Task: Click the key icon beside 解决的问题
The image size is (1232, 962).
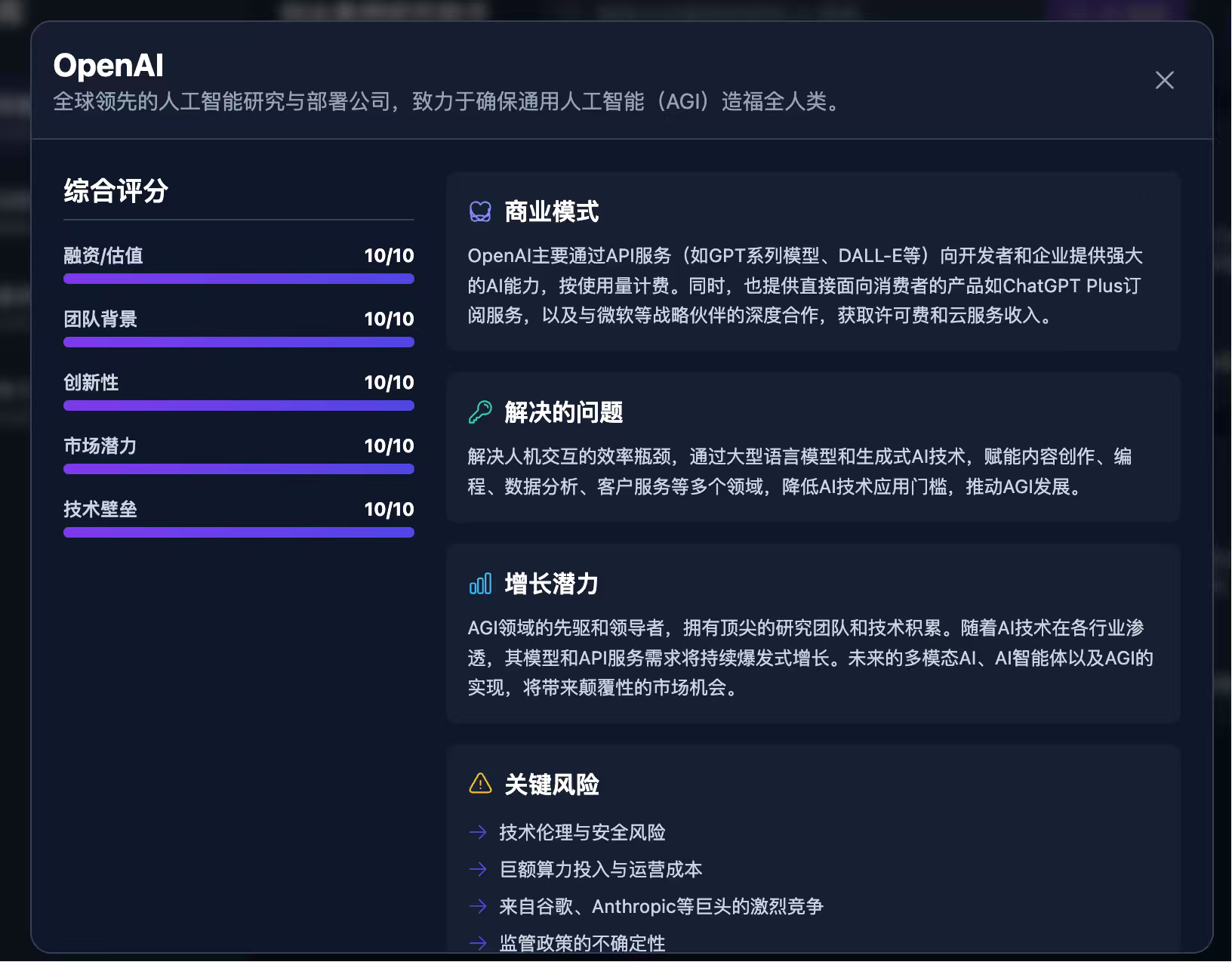Action: (480, 412)
